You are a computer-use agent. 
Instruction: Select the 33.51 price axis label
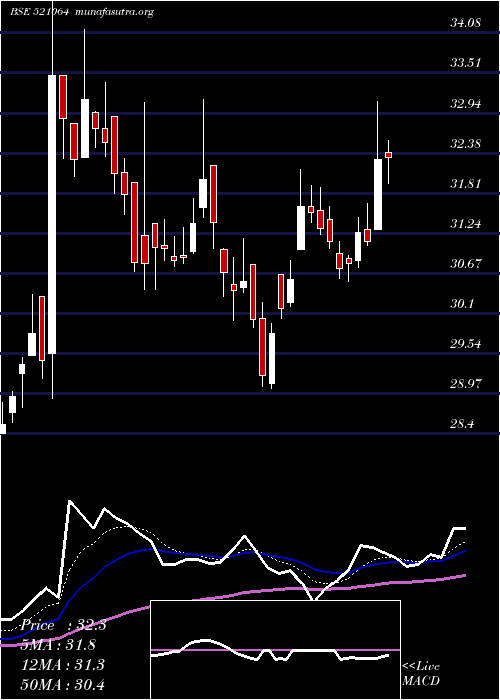[x=465, y=62]
